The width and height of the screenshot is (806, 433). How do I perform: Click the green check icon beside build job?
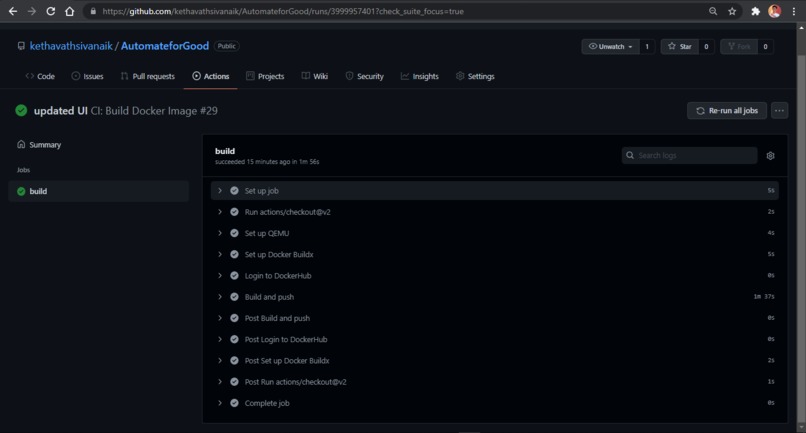pos(21,191)
